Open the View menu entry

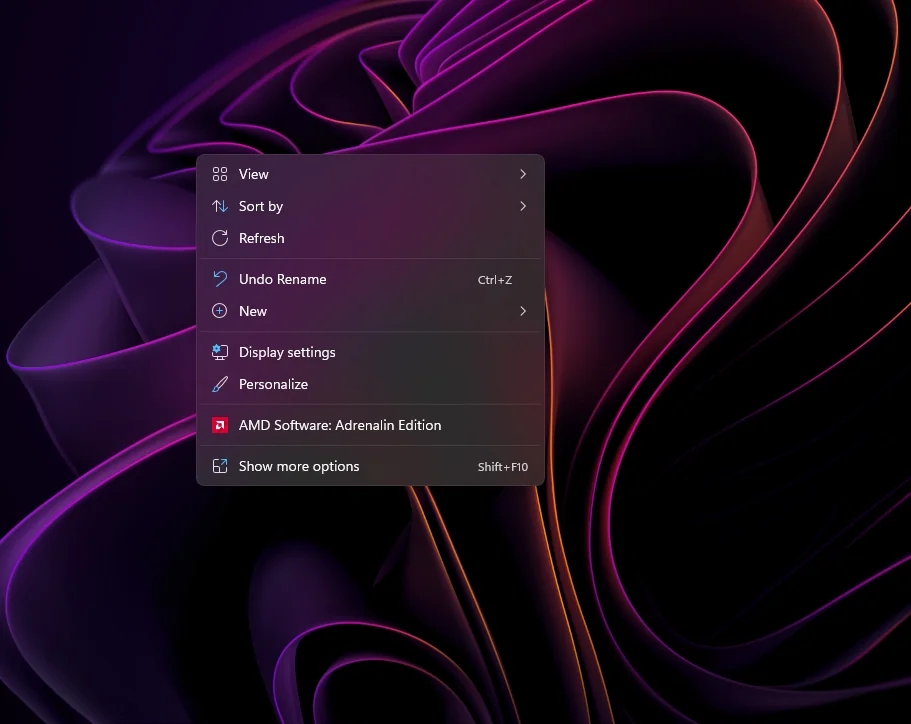coord(371,174)
